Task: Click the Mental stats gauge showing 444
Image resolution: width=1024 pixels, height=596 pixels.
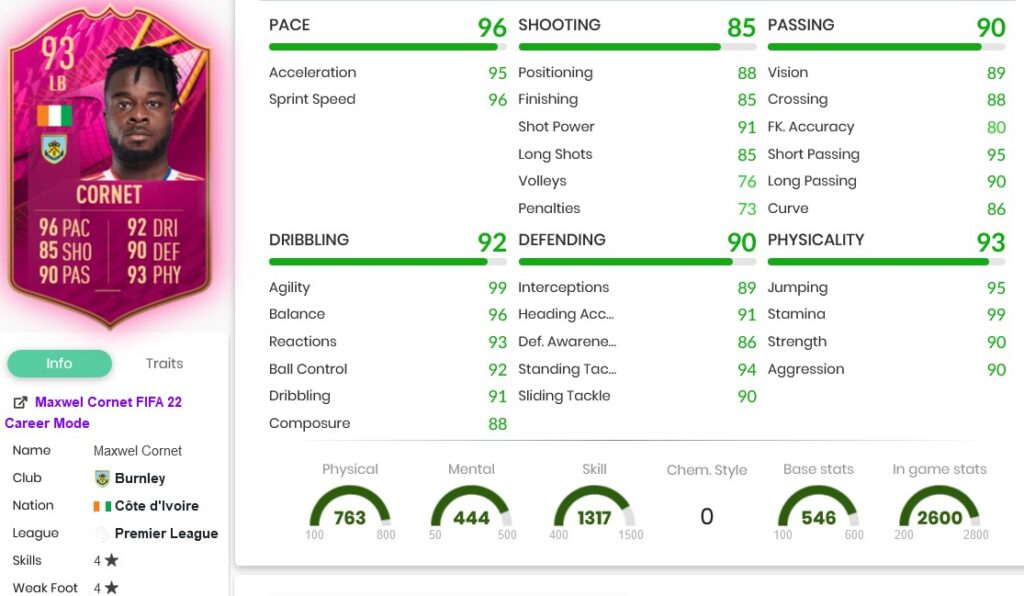Action: (471, 515)
